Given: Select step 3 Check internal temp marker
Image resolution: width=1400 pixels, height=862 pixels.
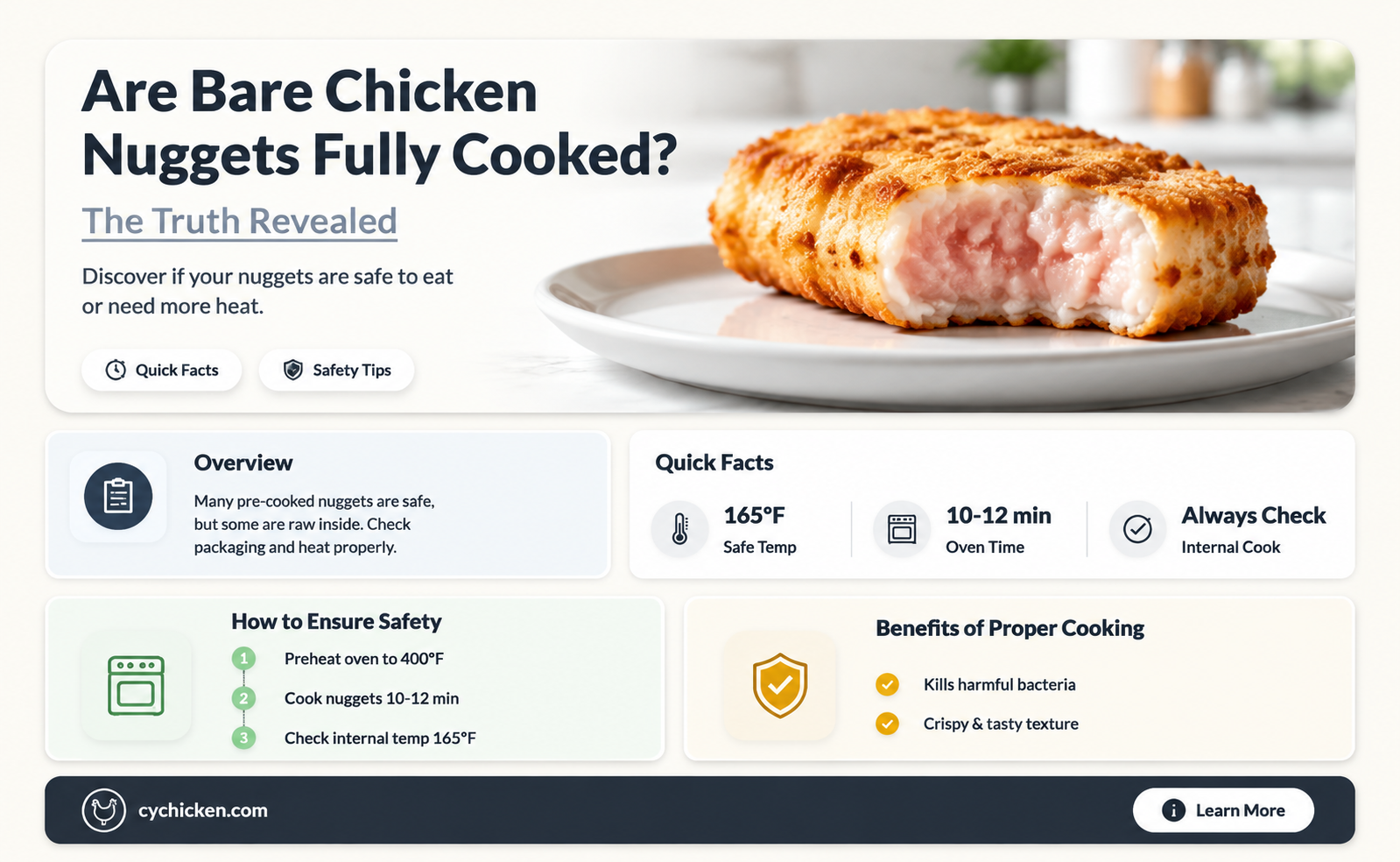Looking at the screenshot, I should [243, 738].
